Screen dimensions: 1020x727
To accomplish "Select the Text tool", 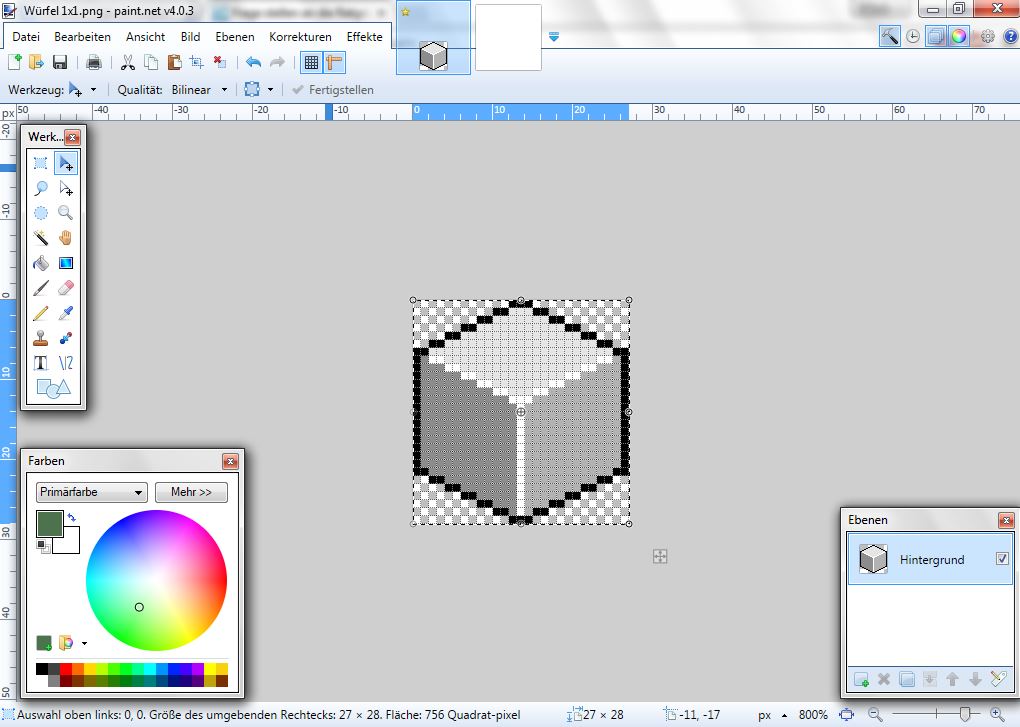I will pyautogui.click(x=40, y=363).
